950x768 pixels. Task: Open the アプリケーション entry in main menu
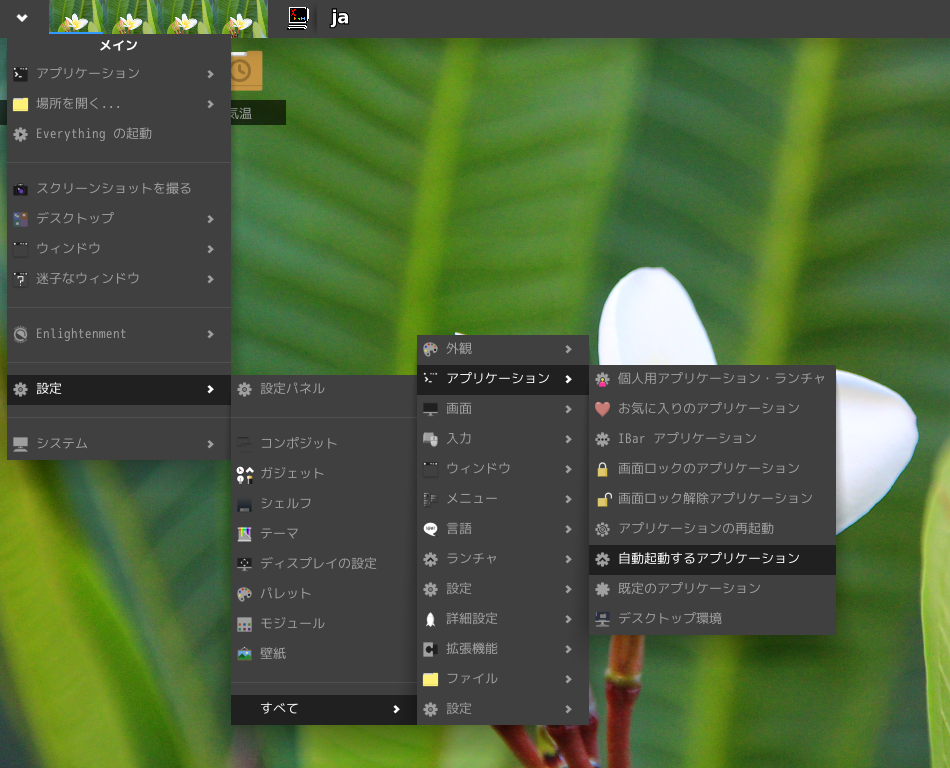[119, 73]
